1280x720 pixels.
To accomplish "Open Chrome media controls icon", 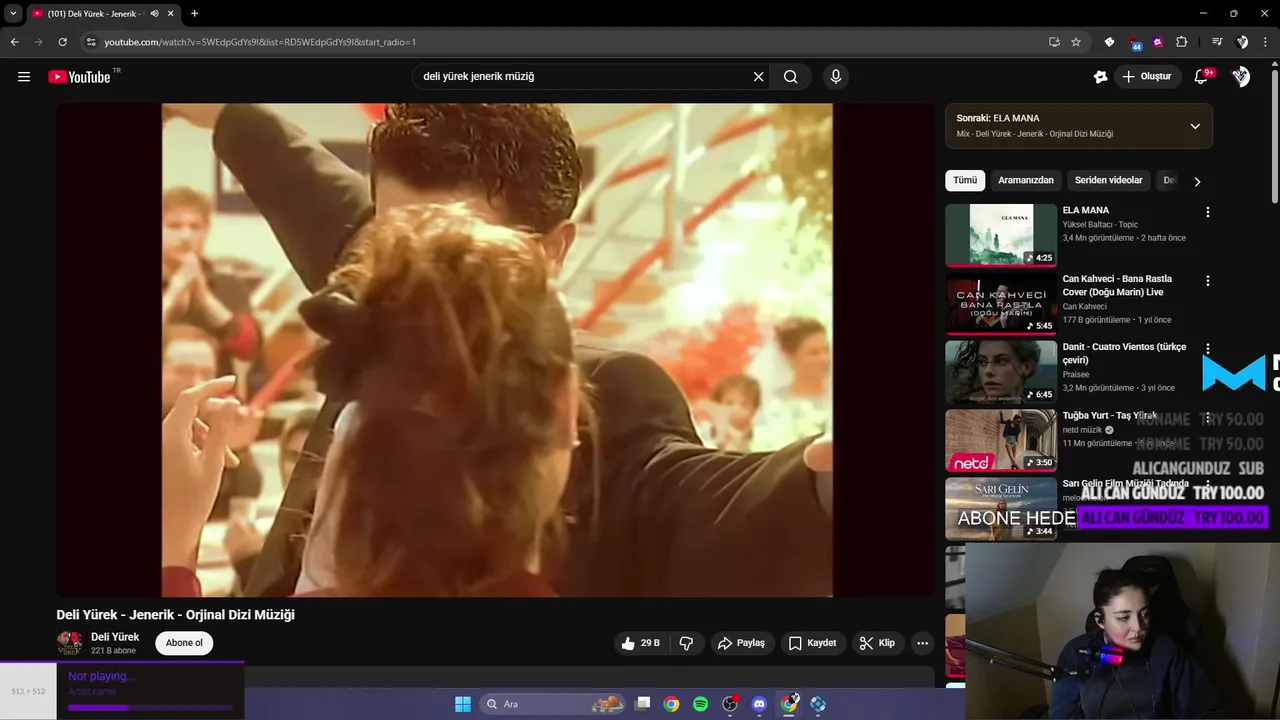I will point(1217,42).
